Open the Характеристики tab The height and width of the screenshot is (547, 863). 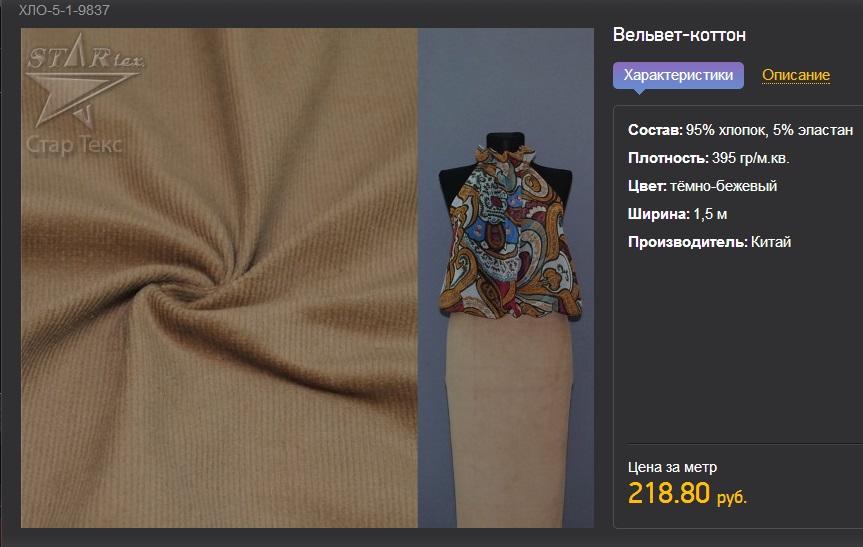tap(678, 75)
